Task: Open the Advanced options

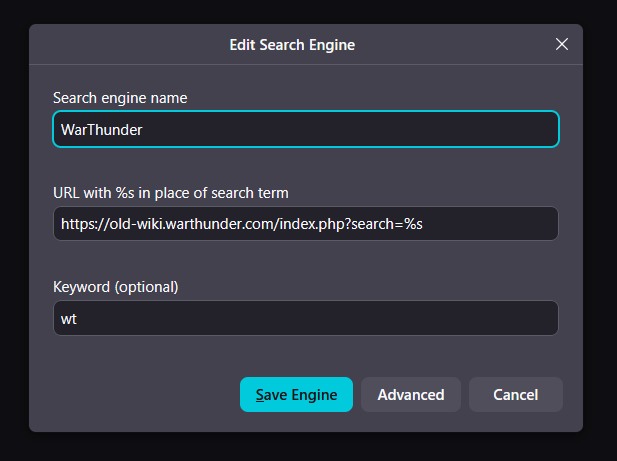Action: tap(410, 394)
